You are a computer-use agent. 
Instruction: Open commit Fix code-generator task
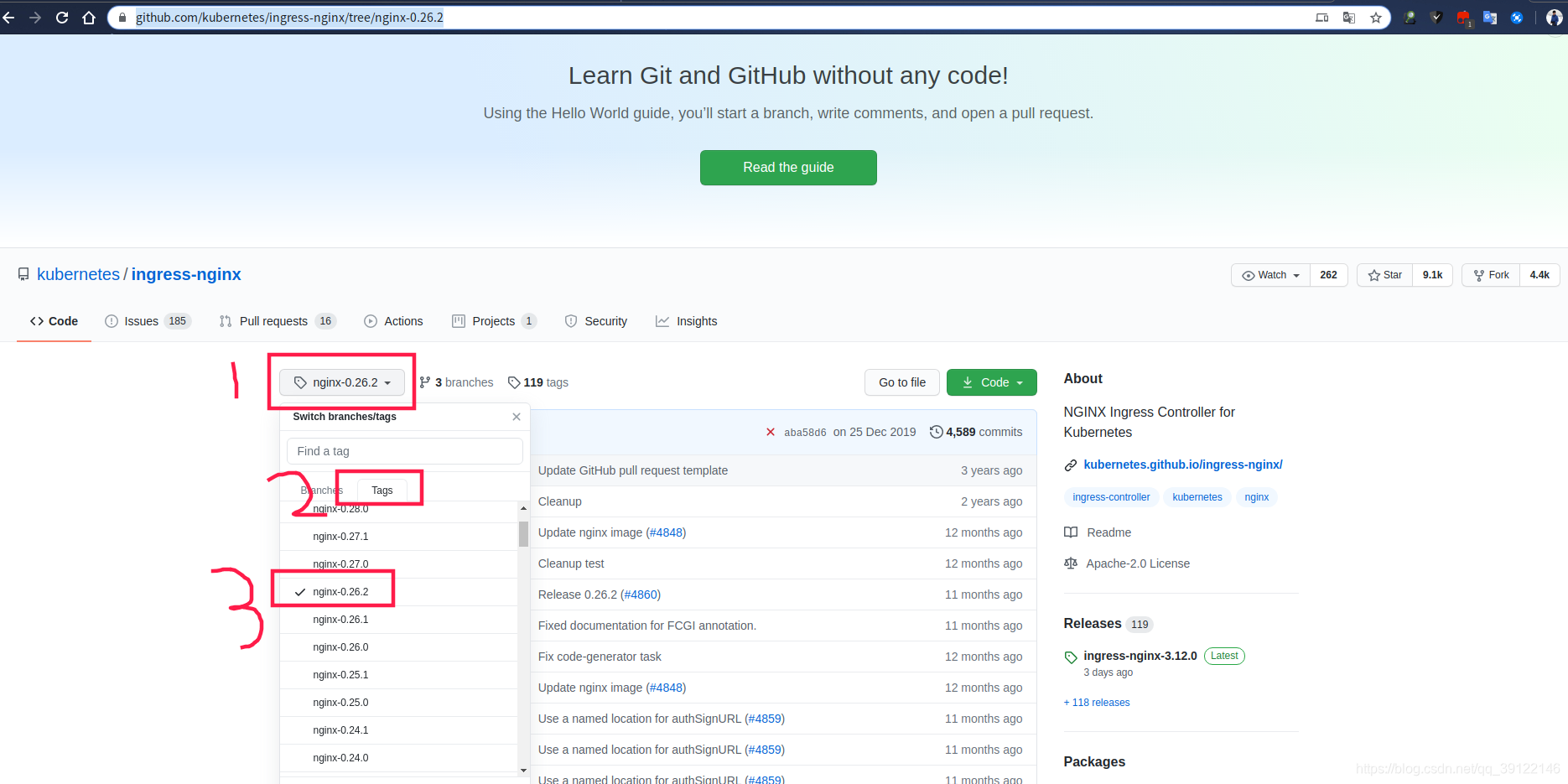coord(600,657)
